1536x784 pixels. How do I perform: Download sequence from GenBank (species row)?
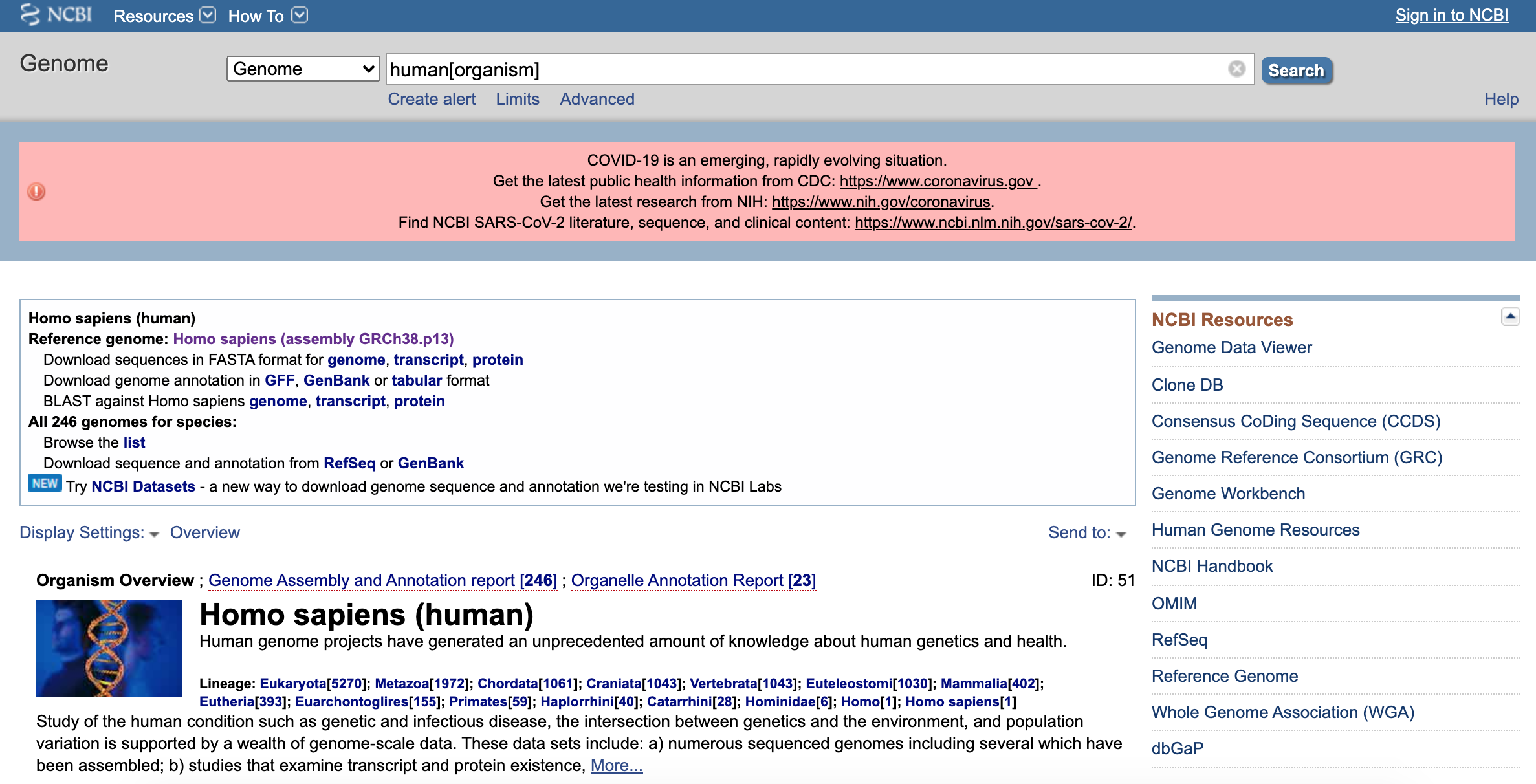[431, 463]
